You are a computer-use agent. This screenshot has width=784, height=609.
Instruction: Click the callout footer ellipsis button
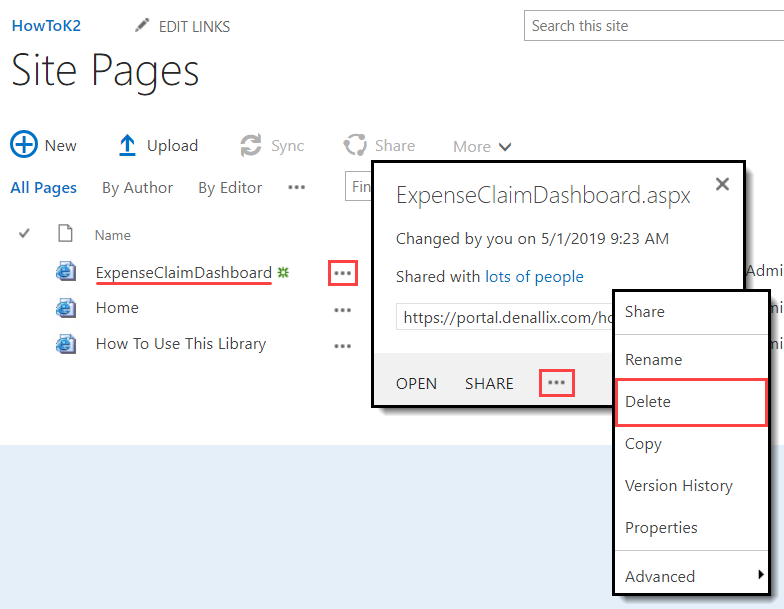pos(556,383)
